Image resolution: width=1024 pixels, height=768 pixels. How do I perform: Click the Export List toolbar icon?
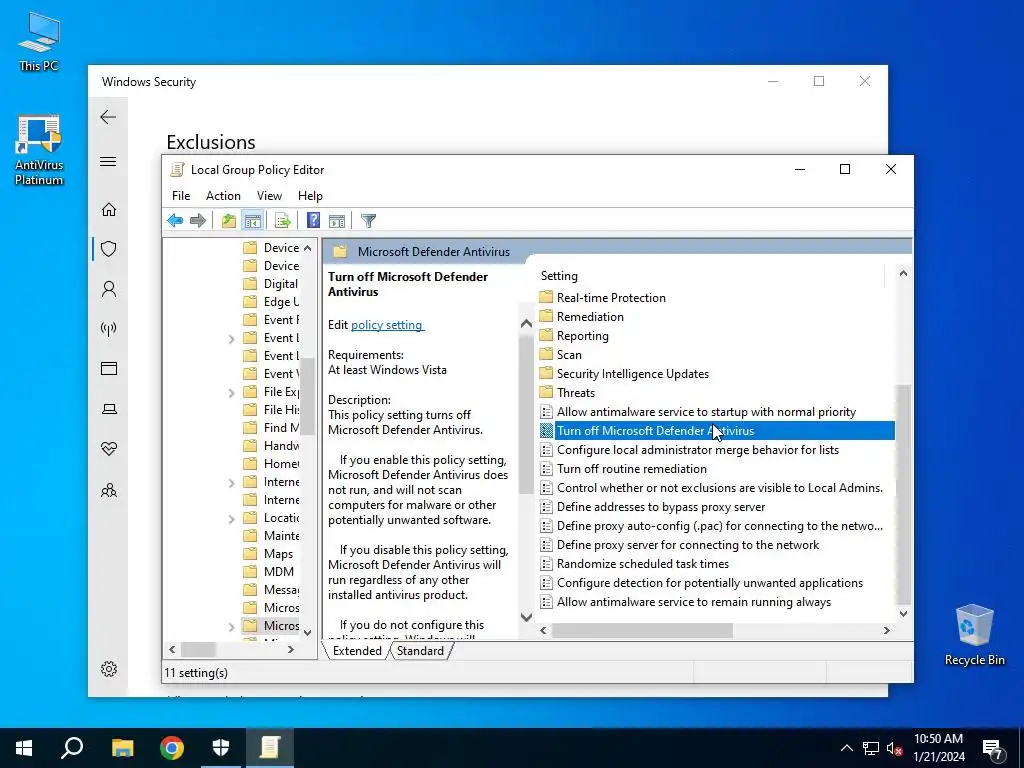(x=283, y=221)
